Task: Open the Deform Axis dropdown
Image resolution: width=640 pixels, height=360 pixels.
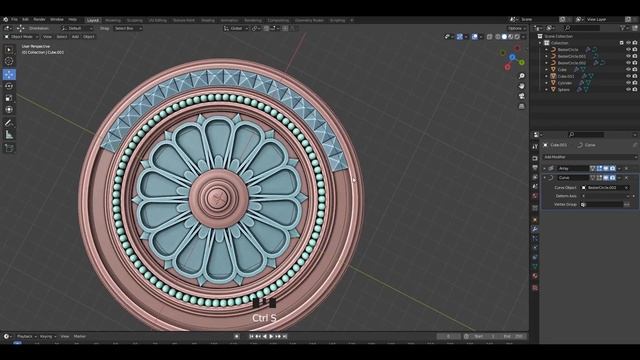Action: tap(605, 196)
